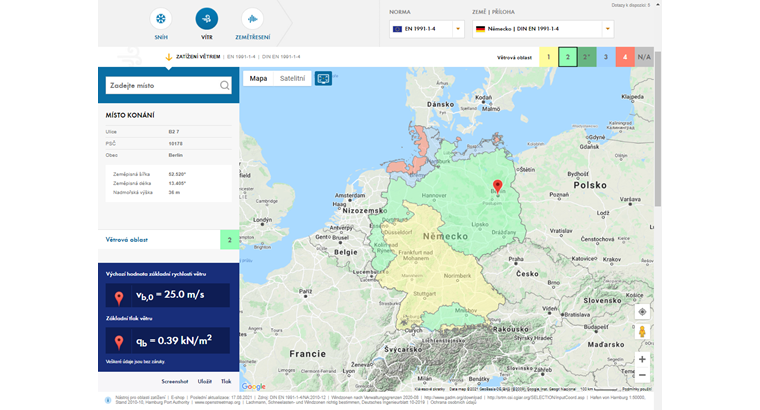Select wind zone 2* swatch

pos(586,57)
